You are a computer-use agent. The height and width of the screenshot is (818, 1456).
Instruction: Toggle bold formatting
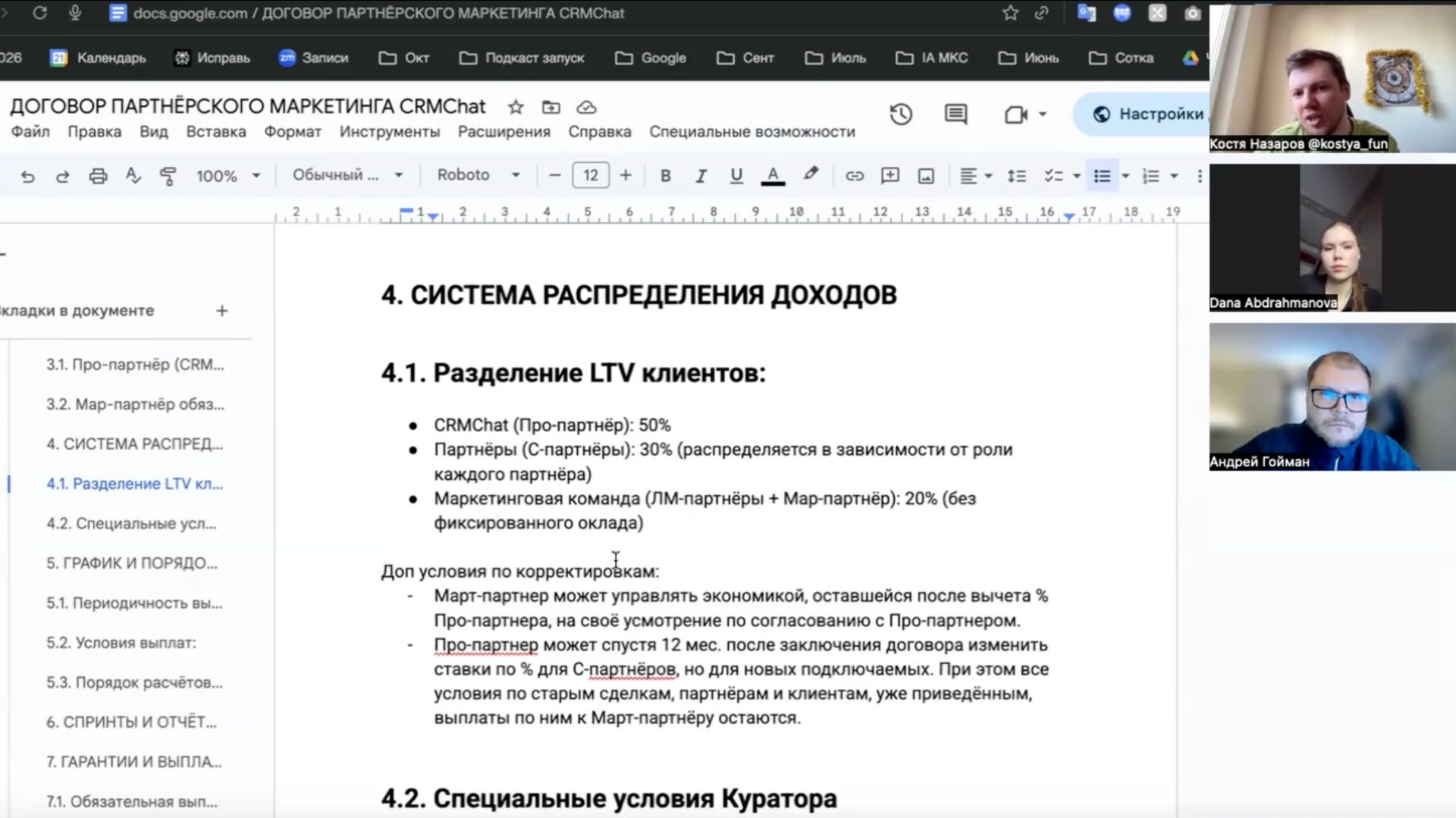665,175
